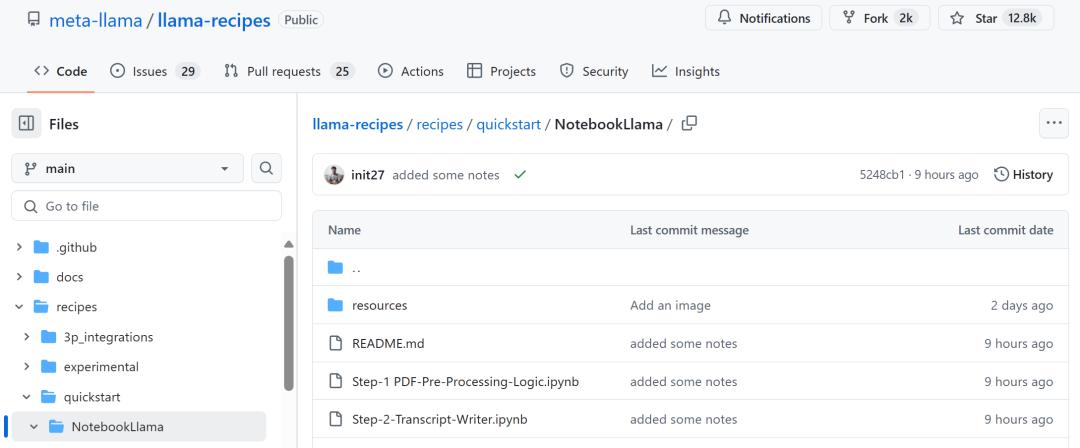Select experimental in the file tree

(x=101, y=367)
